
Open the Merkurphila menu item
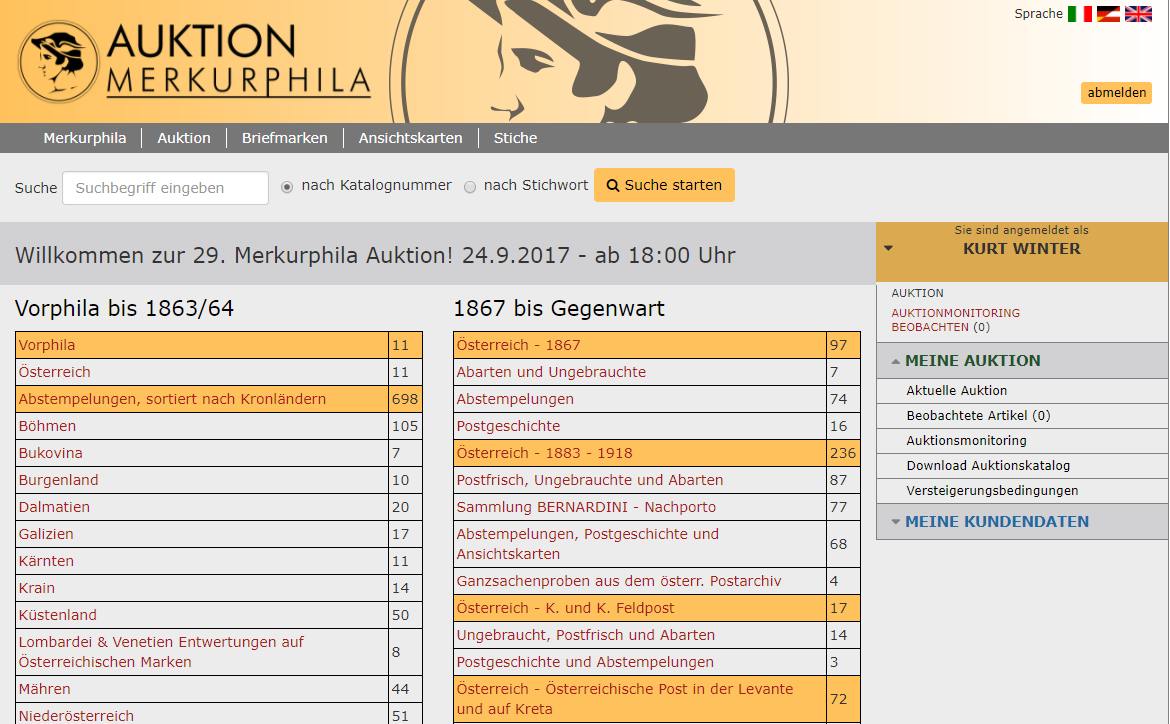(x=85, y=138)
